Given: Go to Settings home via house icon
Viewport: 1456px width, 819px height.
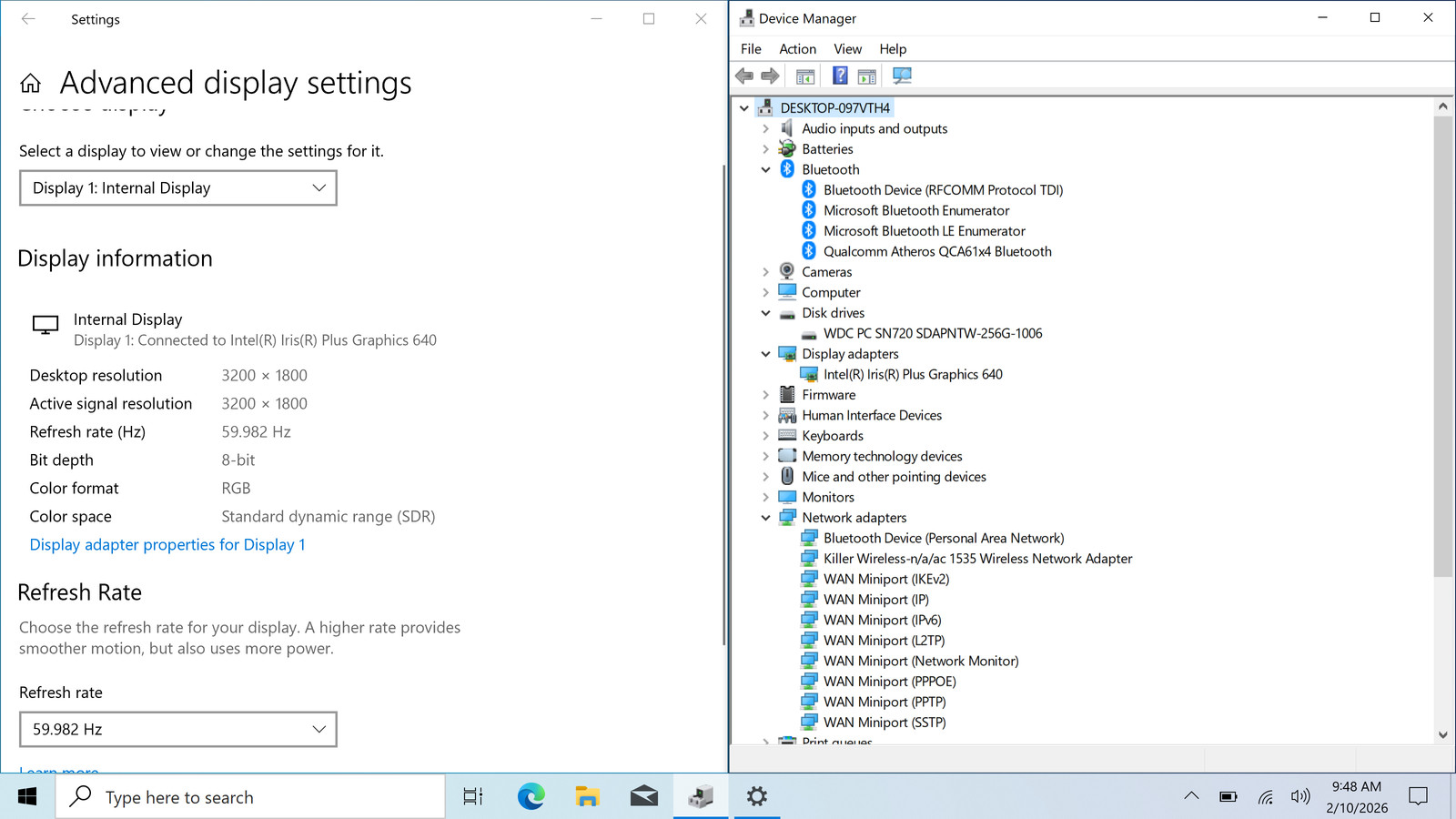Looking at the screenshot, I should (31, 84).
